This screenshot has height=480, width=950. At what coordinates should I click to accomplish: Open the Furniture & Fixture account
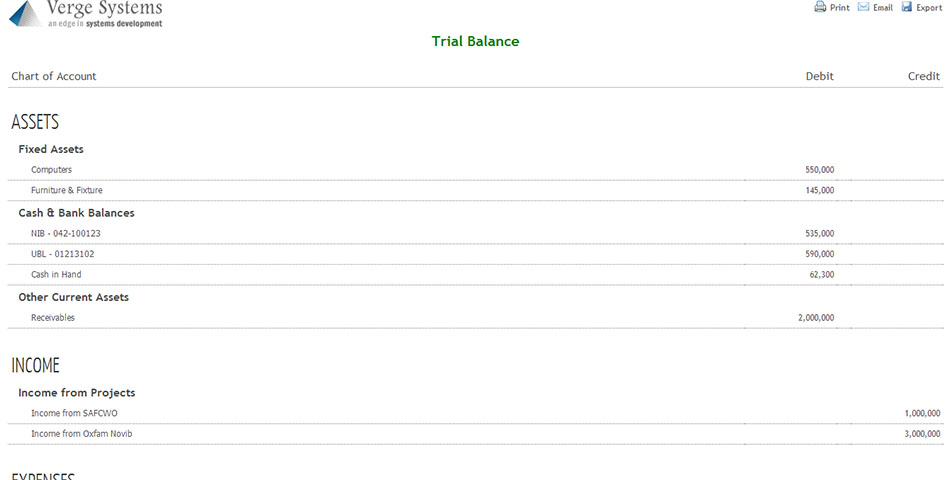67,190
